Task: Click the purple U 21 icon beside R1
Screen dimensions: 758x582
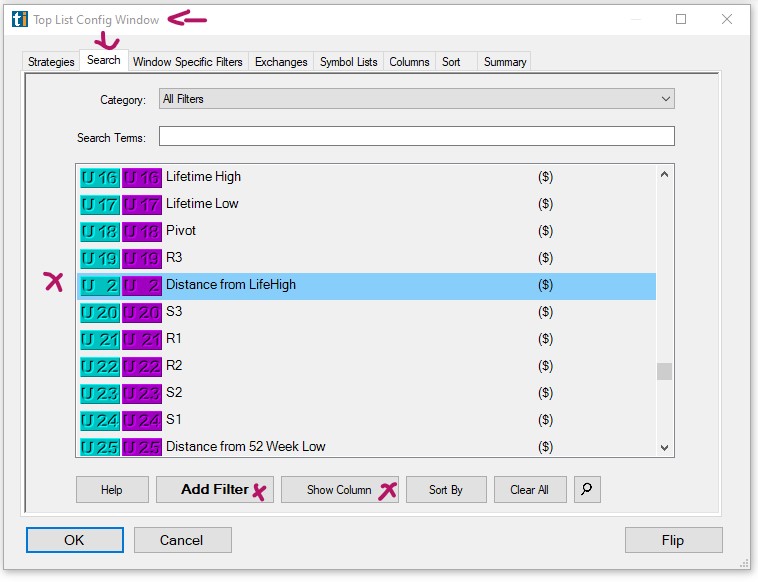Action: tap(141, 339)
